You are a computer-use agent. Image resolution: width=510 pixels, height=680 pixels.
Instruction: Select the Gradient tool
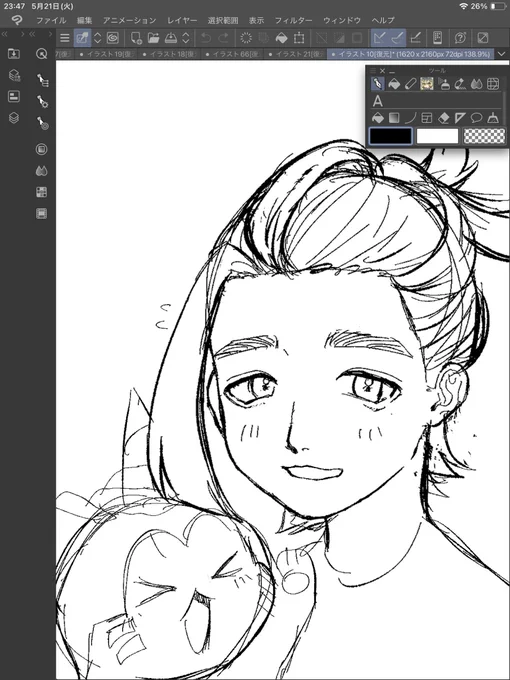[x=394, y=118]
